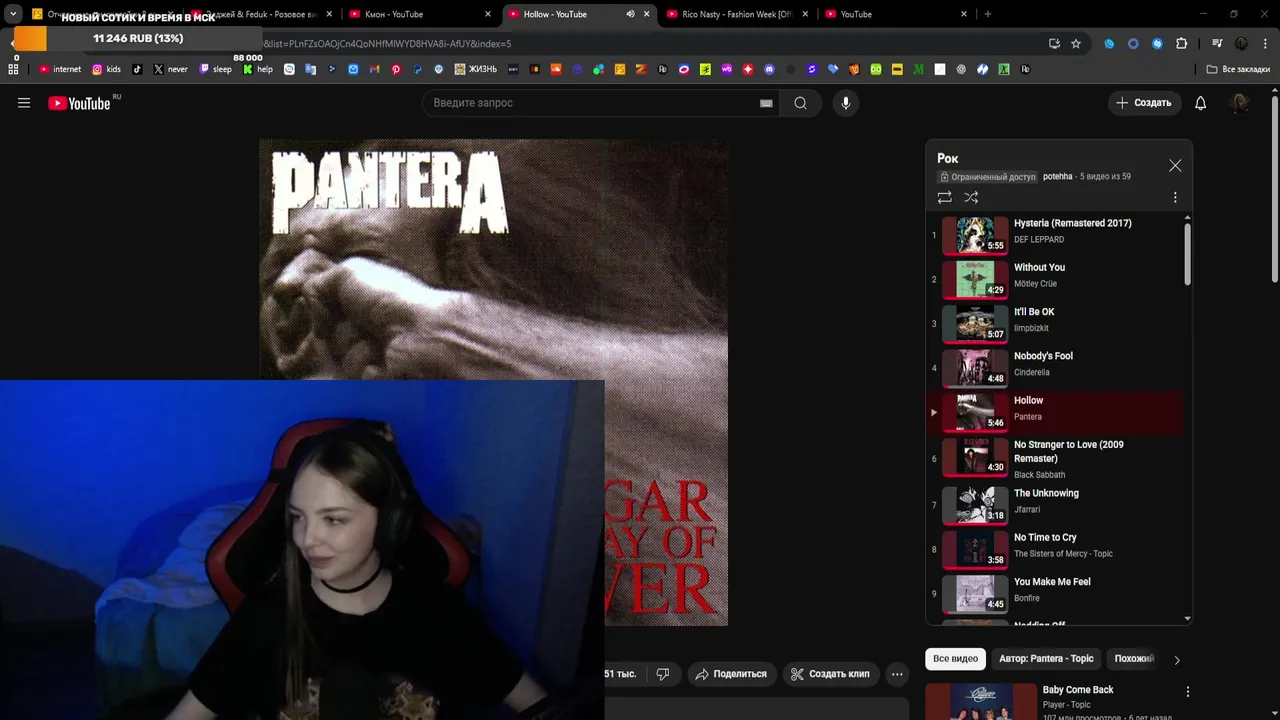Open the YouTube hamburger guide menu
Image resolution: width=1280 pixels, height=720 pixels.
[x=24, y=103]
